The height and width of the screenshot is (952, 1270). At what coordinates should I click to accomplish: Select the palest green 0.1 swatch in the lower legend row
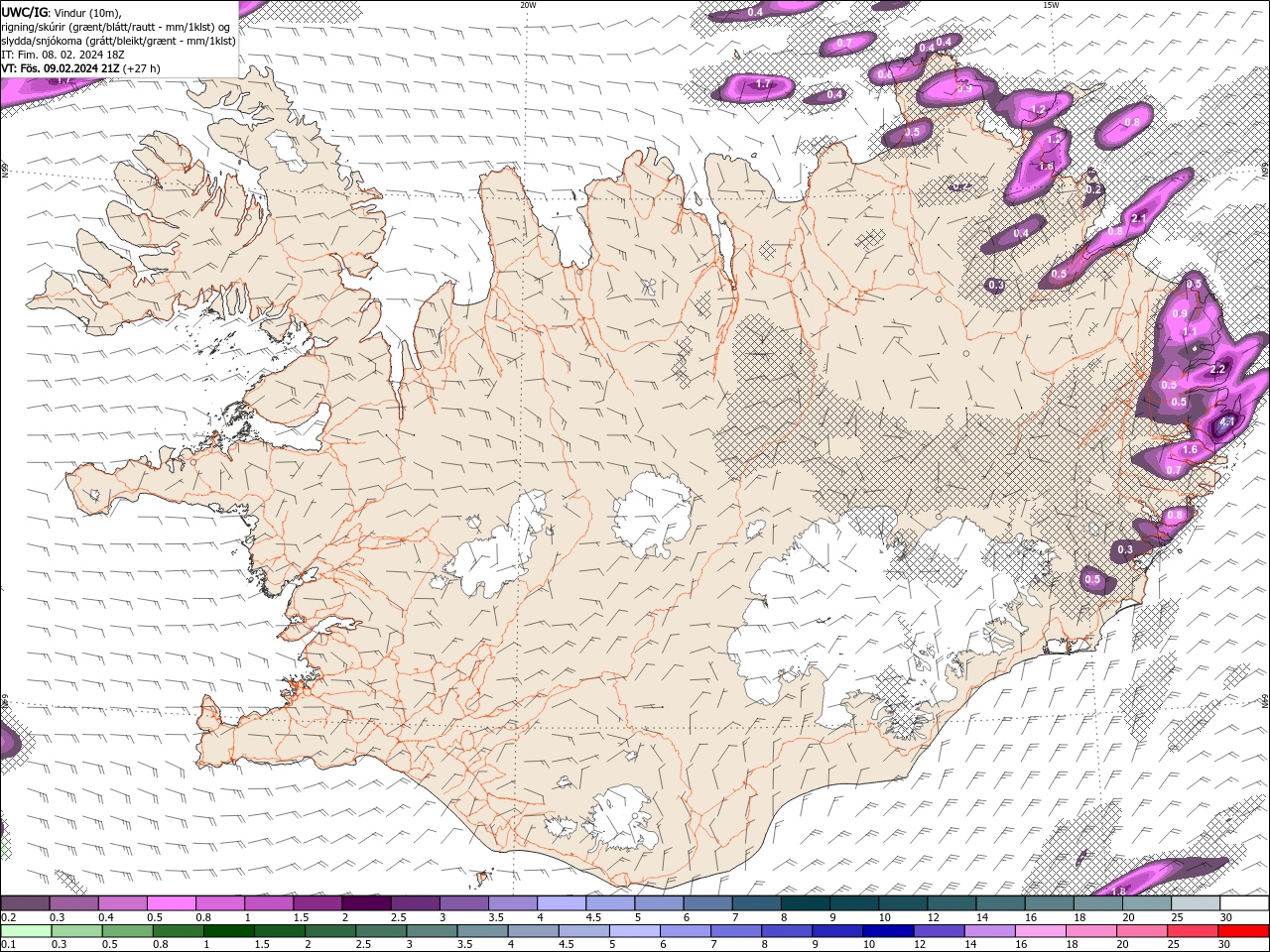click(26, 931)
